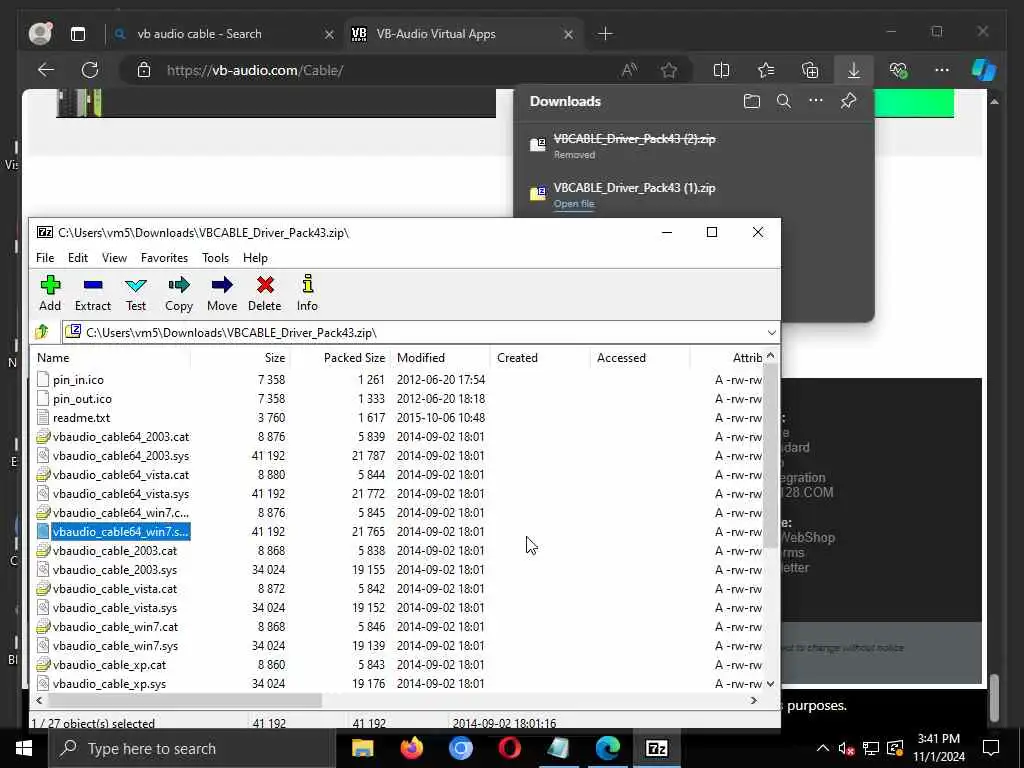Click the taskbar search box
The image size is (1024, 768).
click(x=192, y=748)
